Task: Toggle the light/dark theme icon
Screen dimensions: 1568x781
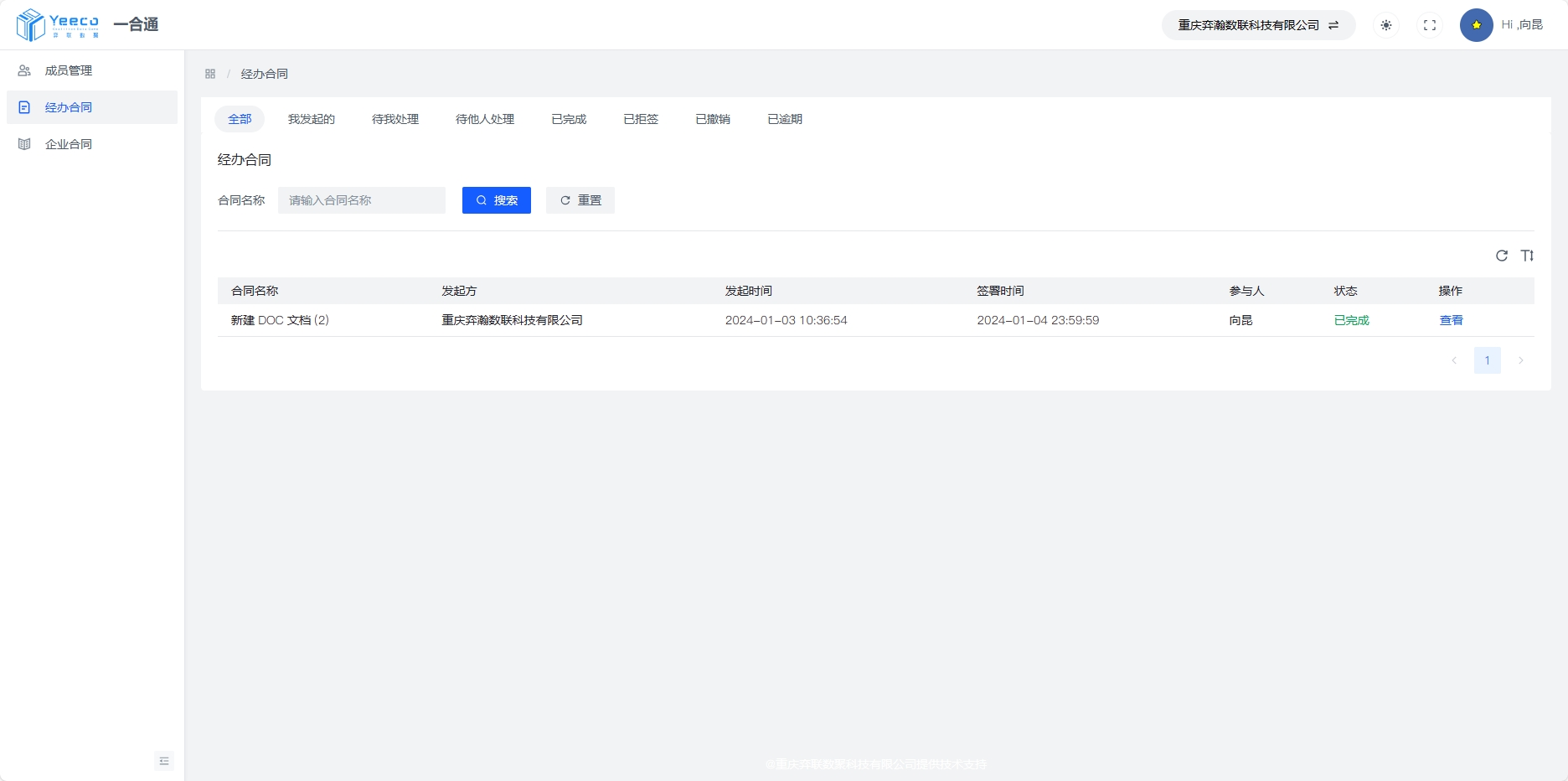Action: (1386, 25)
